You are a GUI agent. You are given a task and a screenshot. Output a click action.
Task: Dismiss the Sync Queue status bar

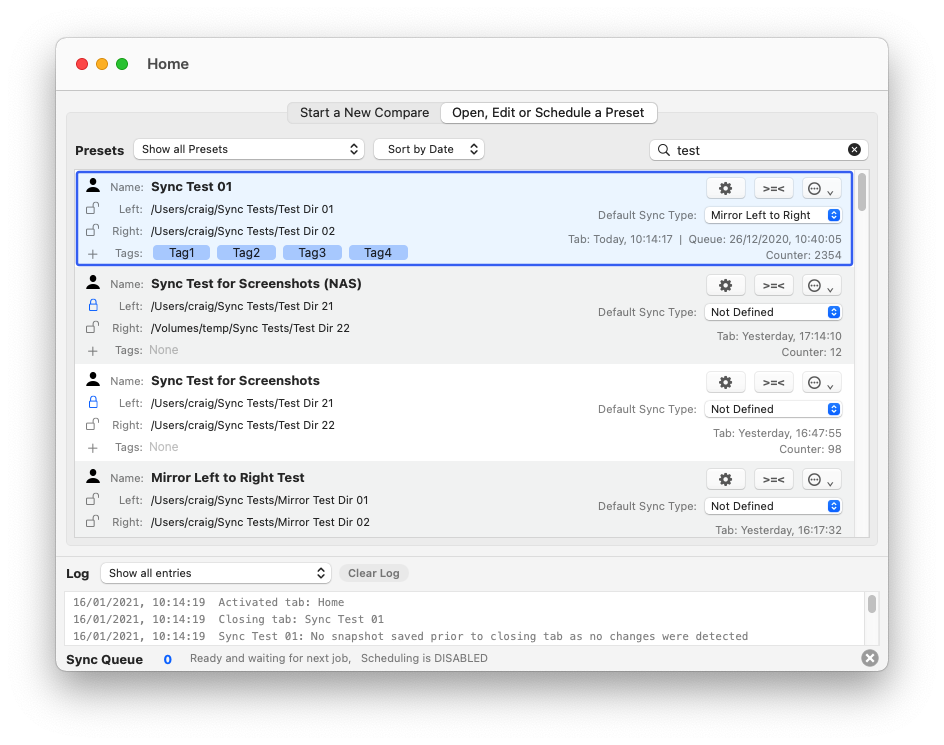pos(869,658)
